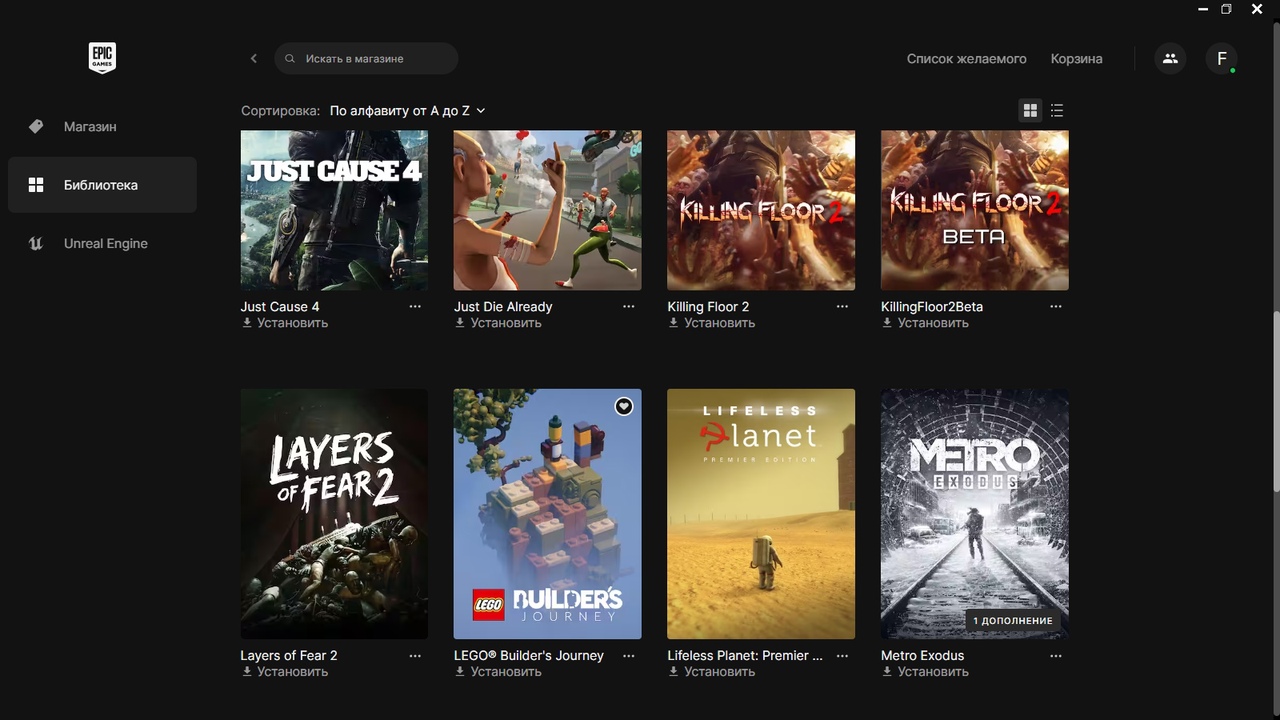Switch to list view

(x=1057, y=110)
